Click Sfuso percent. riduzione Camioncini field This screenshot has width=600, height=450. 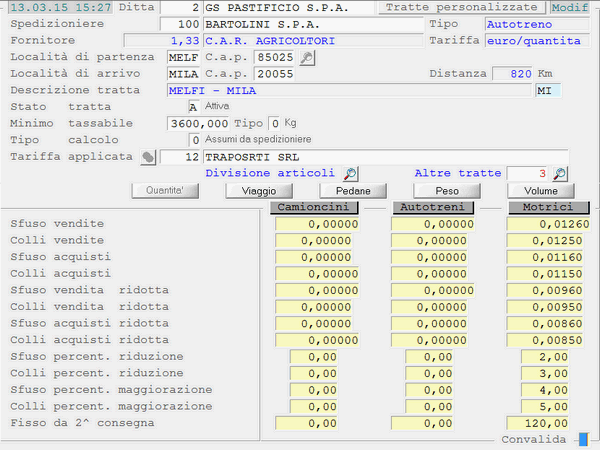[x=313, y=357]
